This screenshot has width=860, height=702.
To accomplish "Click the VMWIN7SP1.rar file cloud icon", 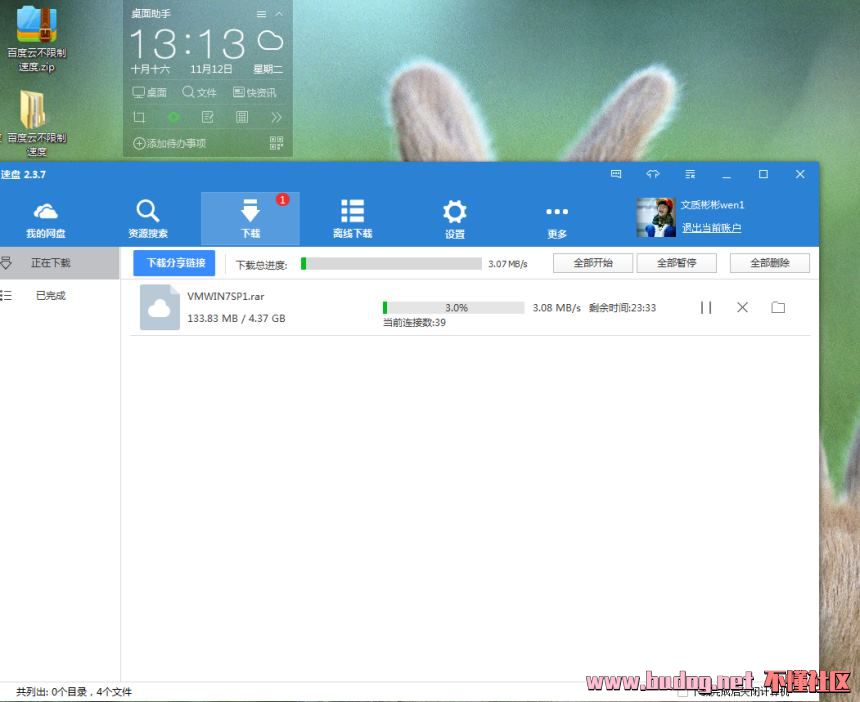I will coord(160,307).
